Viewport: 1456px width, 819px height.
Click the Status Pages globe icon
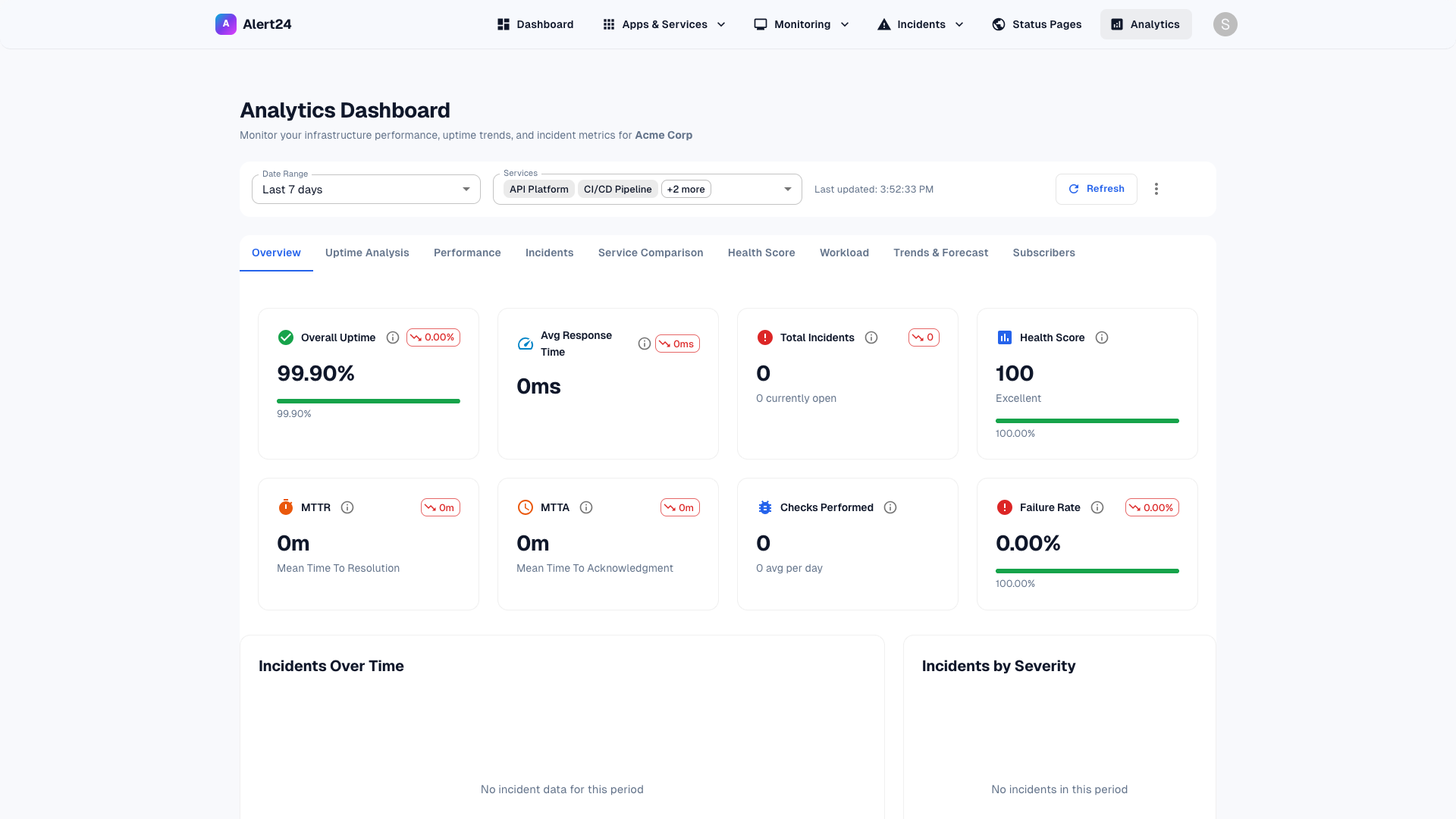point(998,24)
